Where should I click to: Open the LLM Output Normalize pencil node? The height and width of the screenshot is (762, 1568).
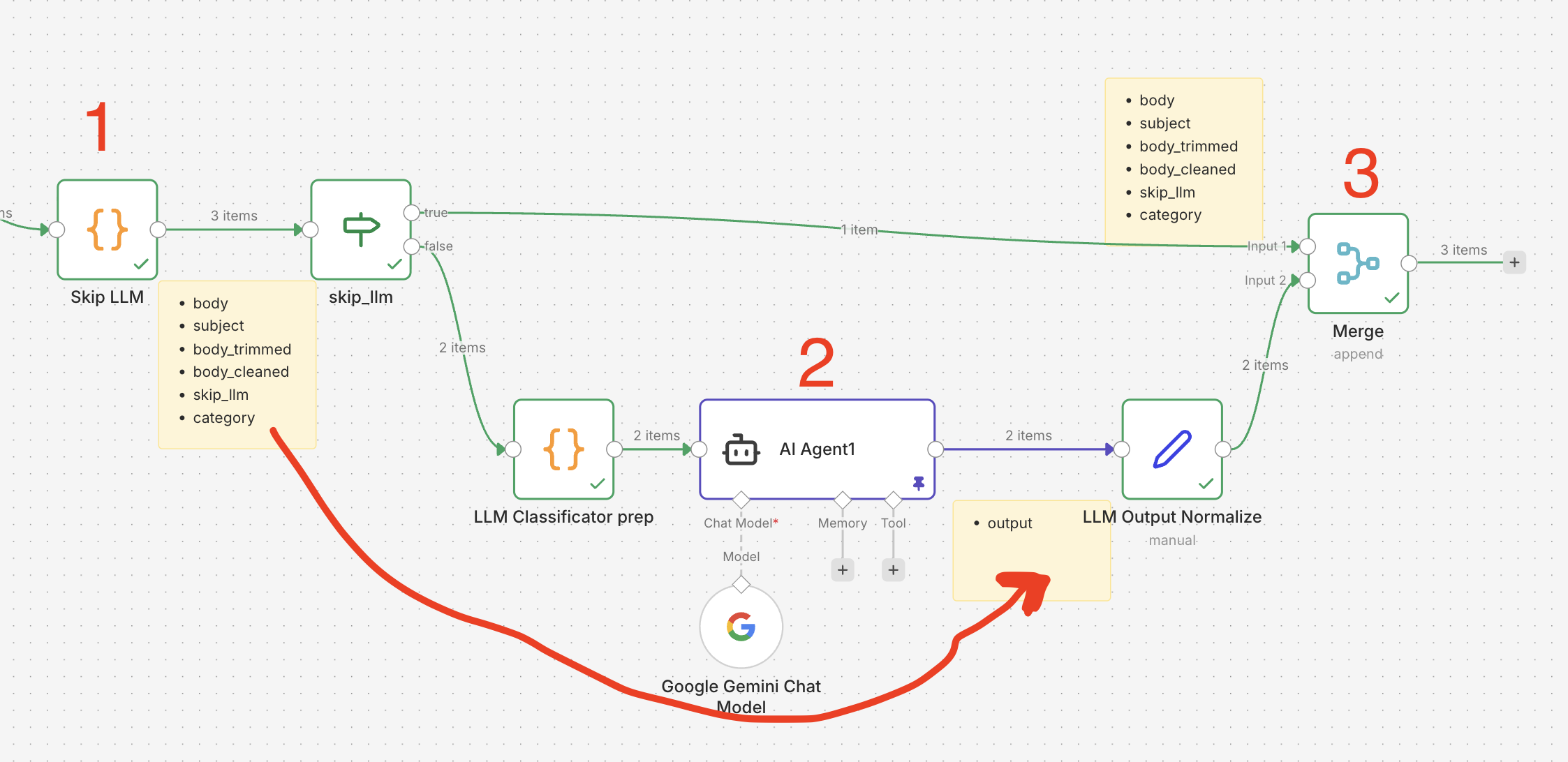[1172, 449]
